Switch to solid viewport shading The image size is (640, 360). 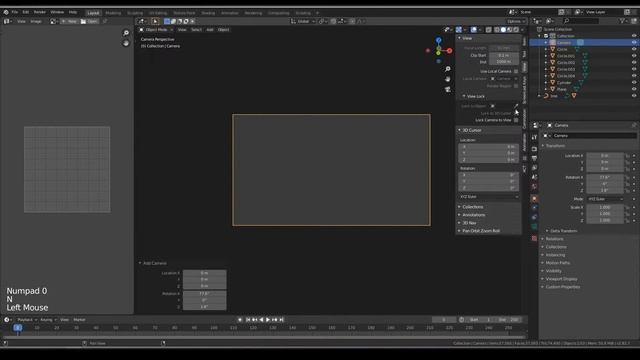pos(503,30)
